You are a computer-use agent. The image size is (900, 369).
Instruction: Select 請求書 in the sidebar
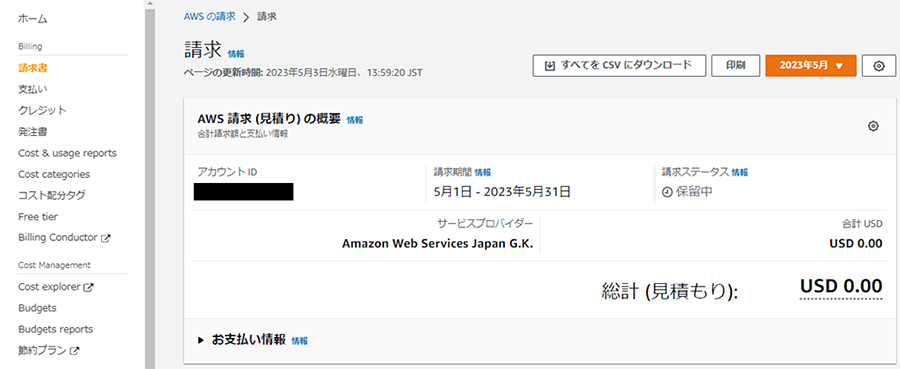click(33, 68)
